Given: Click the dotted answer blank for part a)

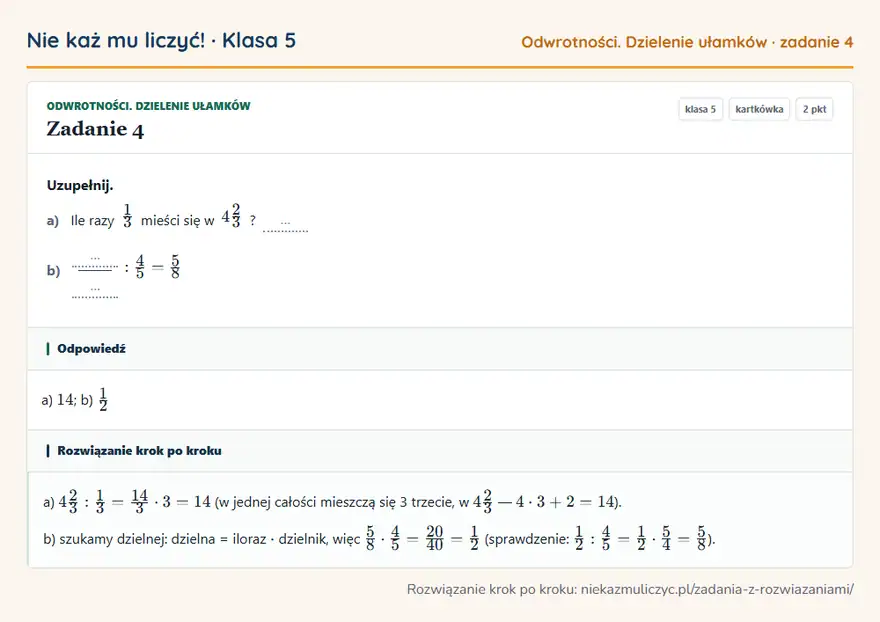Looking at the screenshot, I should [x=285, y=225].
